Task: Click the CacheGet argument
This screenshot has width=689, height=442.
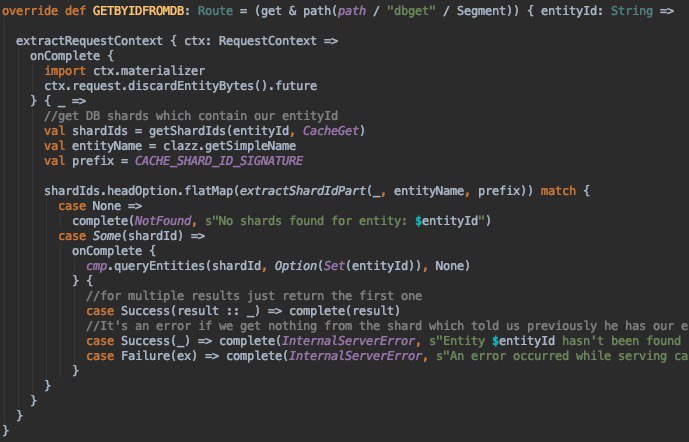Action: click(330, 131)
